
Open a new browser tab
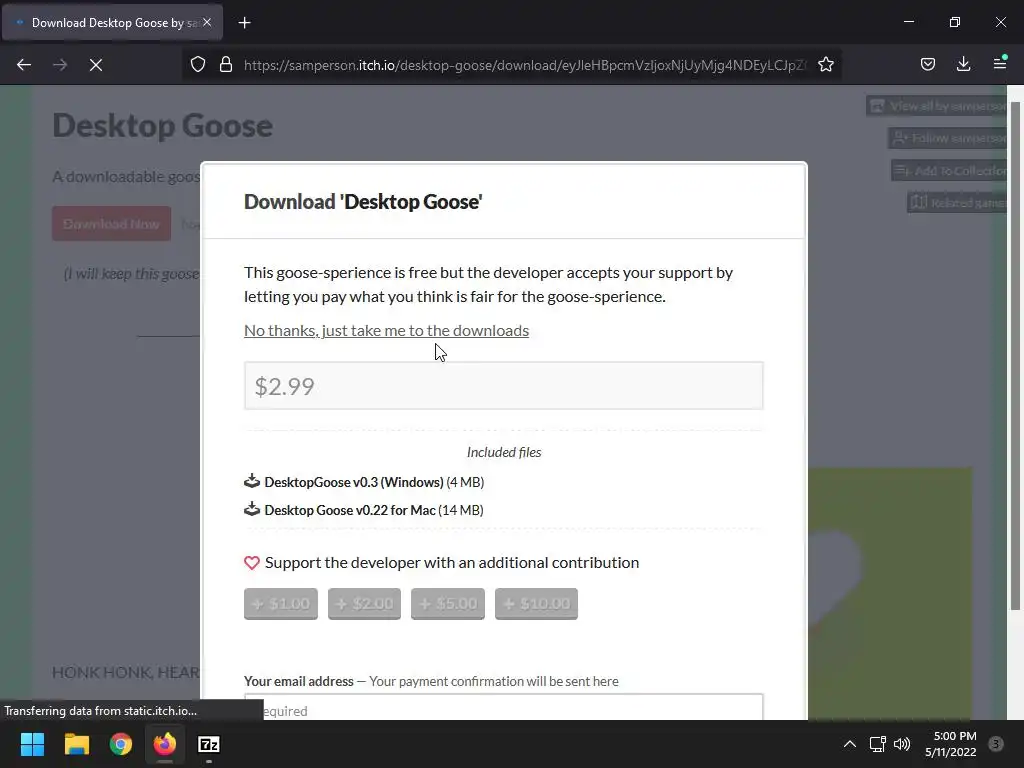(x=244, y=23)
